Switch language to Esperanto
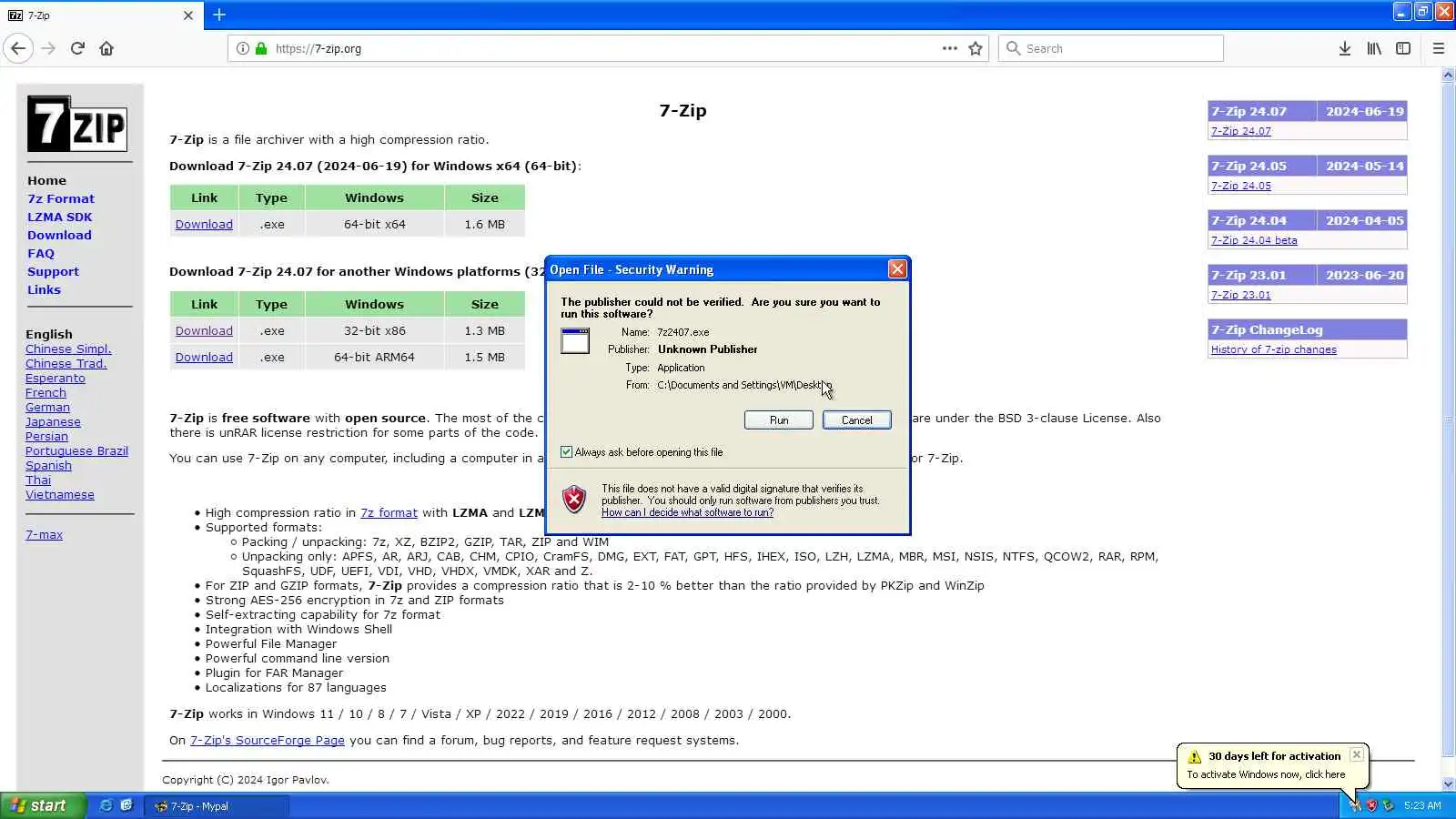 pyautogui.click(x=56, y=378)
